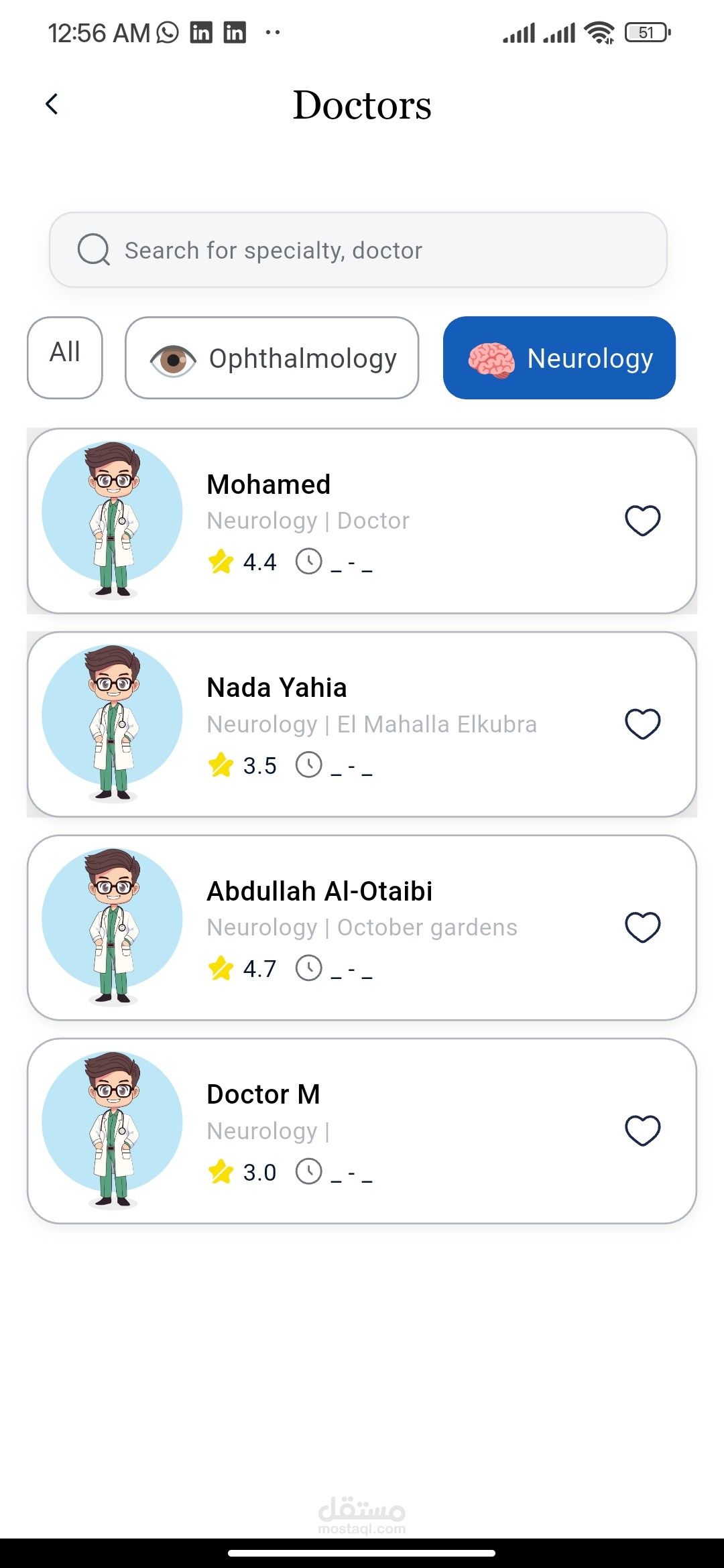Image resolution: width=724 pixels, height=1568 pixels.
Task: Toggle the heart for Nada Yahia
Action: tap(642, 724)
